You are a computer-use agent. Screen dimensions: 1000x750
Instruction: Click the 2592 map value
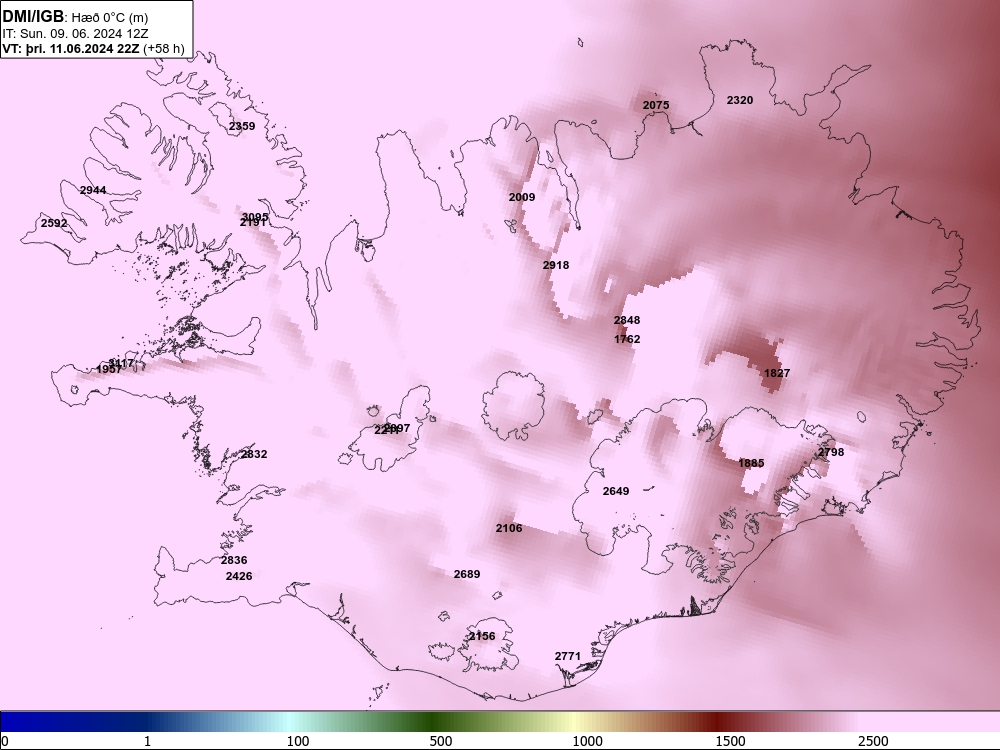point(54,223)
